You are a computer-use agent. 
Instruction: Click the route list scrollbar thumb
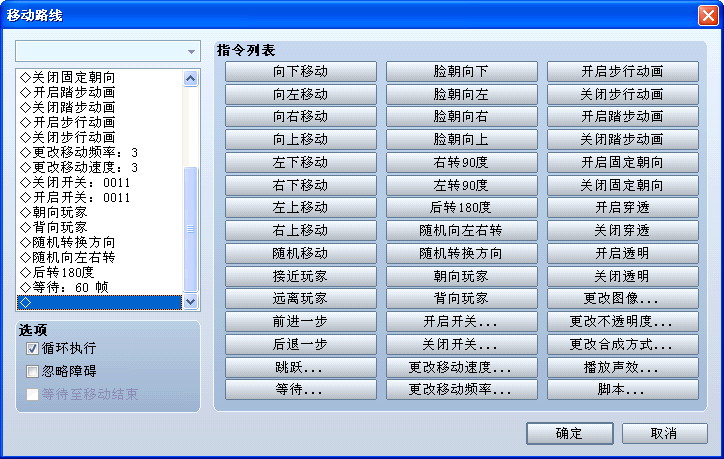click(191, 229)
